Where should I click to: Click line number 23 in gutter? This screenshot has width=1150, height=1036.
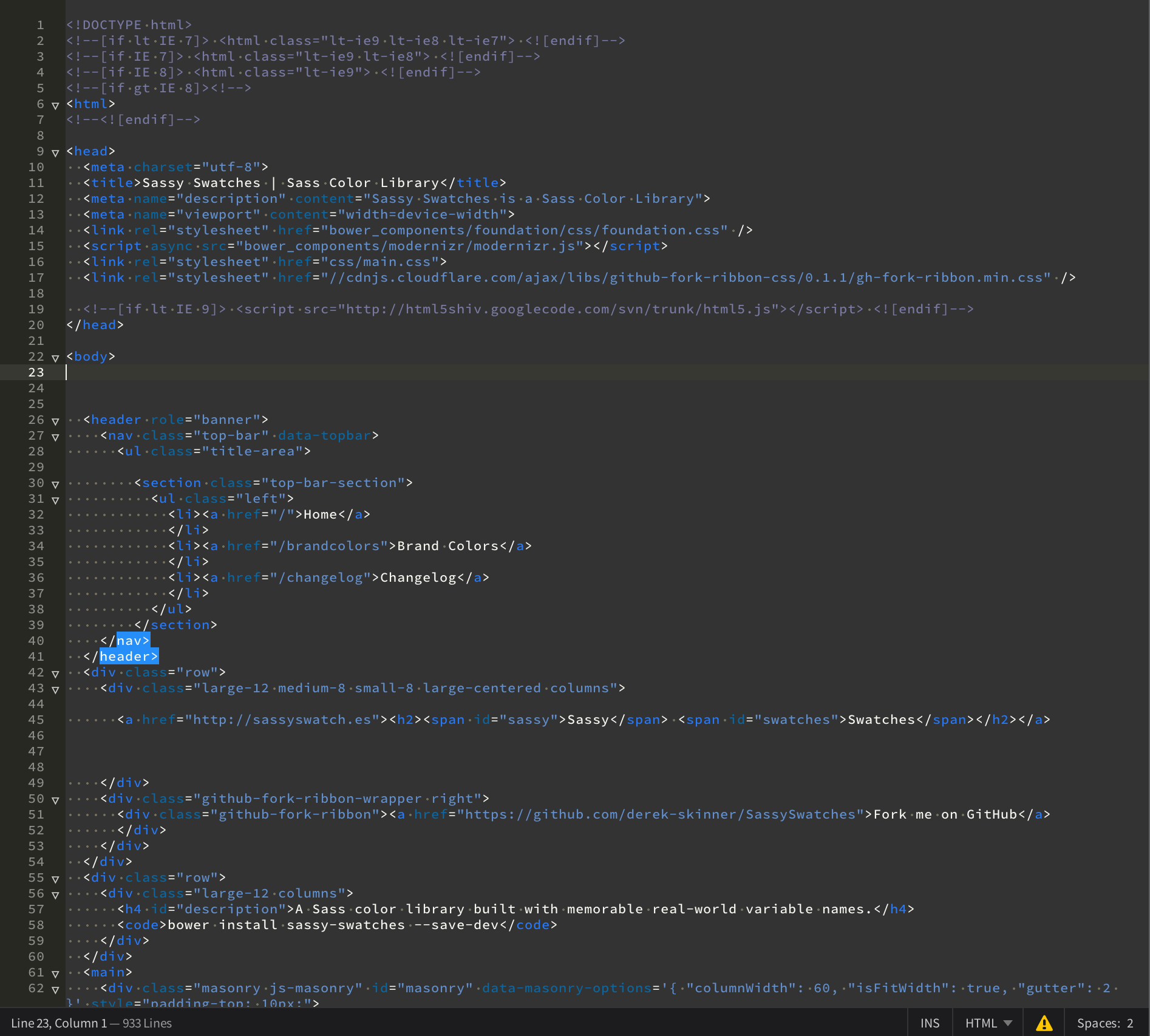36,372
